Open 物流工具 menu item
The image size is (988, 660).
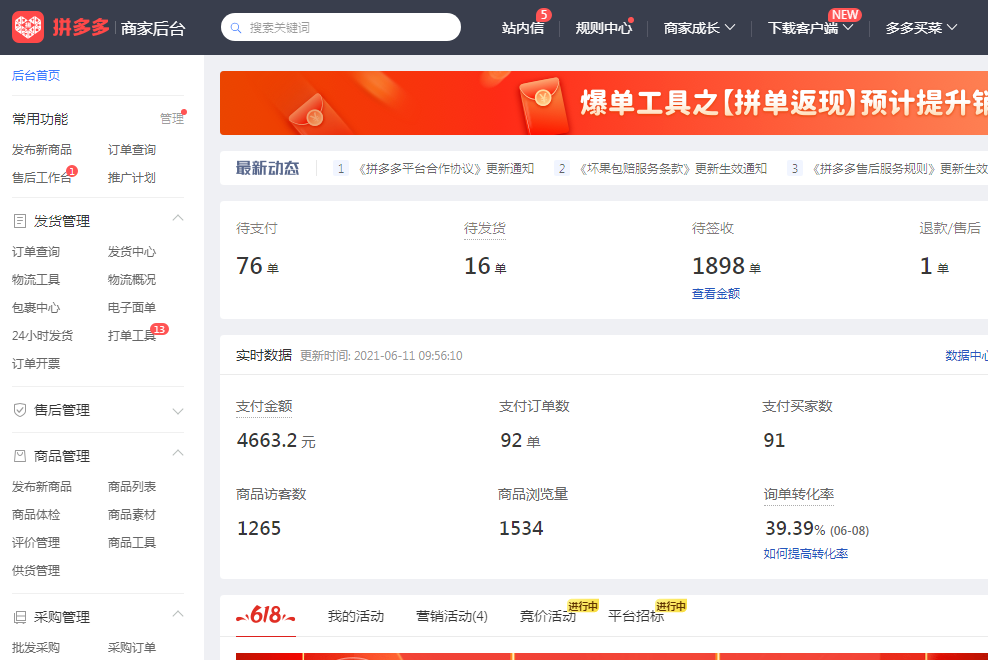tap(36, 279)
